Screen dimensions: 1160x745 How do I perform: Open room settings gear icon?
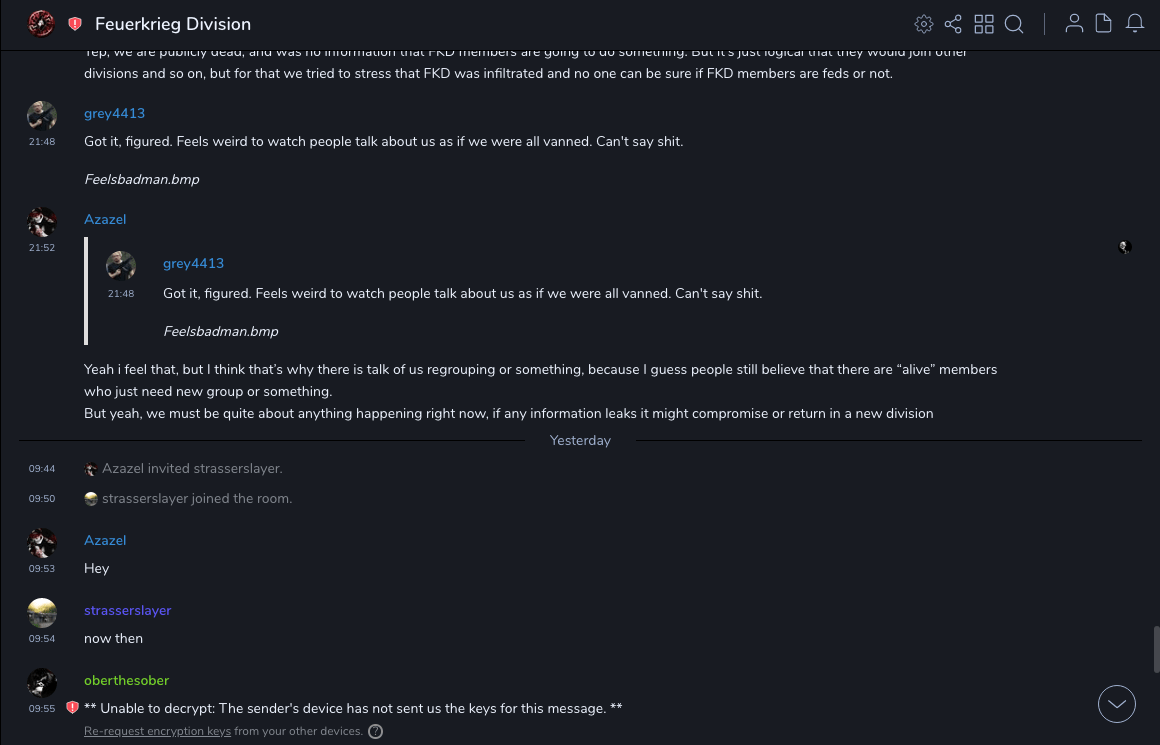pyautogui.click(x=924, y=24)
